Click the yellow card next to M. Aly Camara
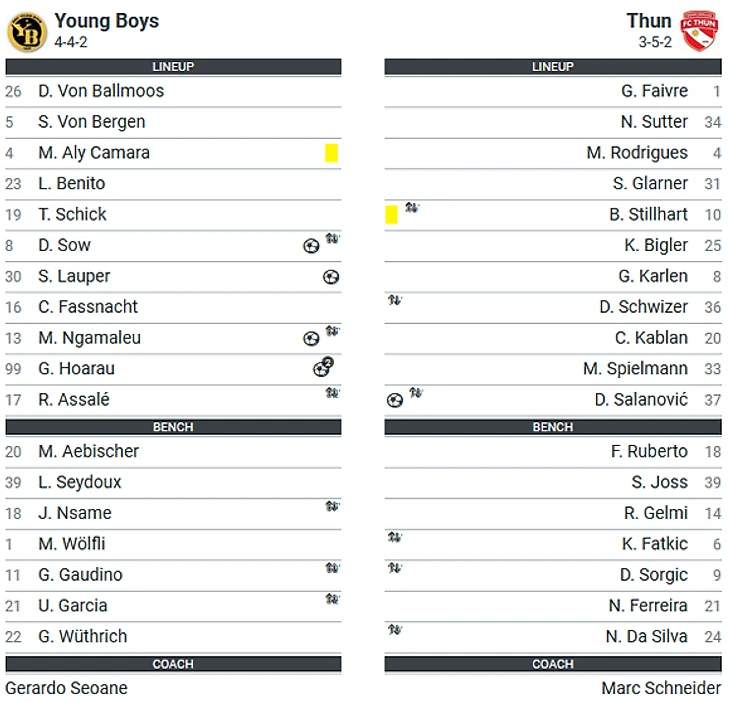 (x=331, y=153)
